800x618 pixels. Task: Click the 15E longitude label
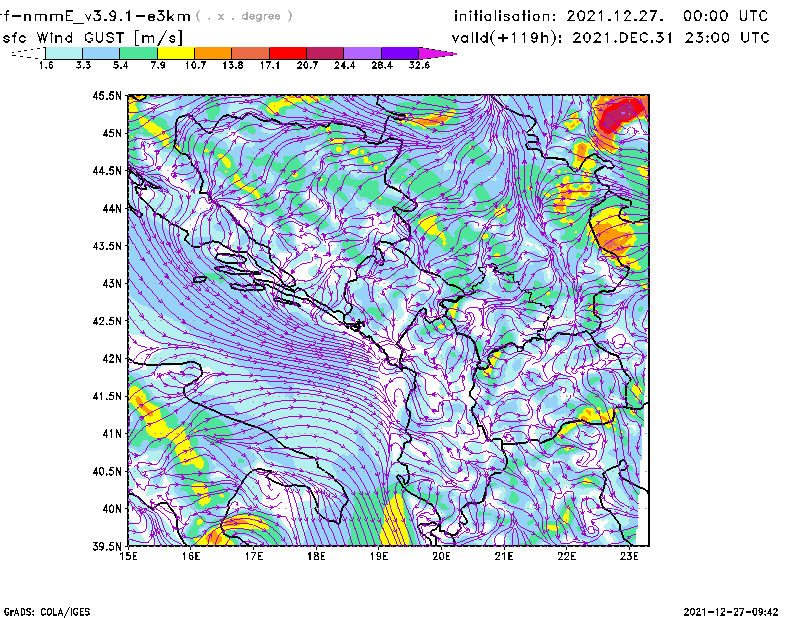pyautogui.click(x=128, y=556)
